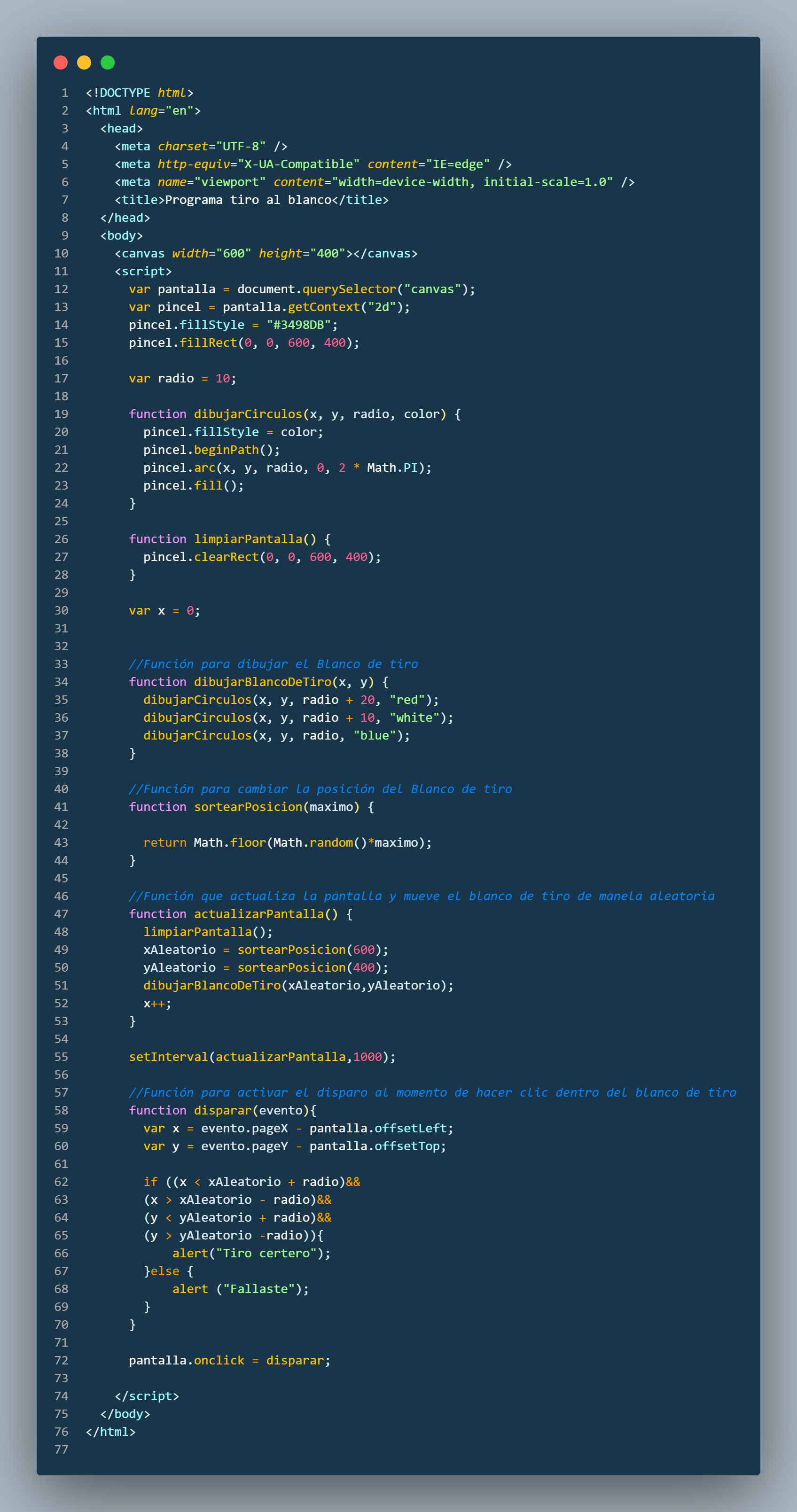Screen dimensions: 797x1512
Task: Click function dibujarBlancoDeTiro(x, y) declaration
Action: click(259, 681)
